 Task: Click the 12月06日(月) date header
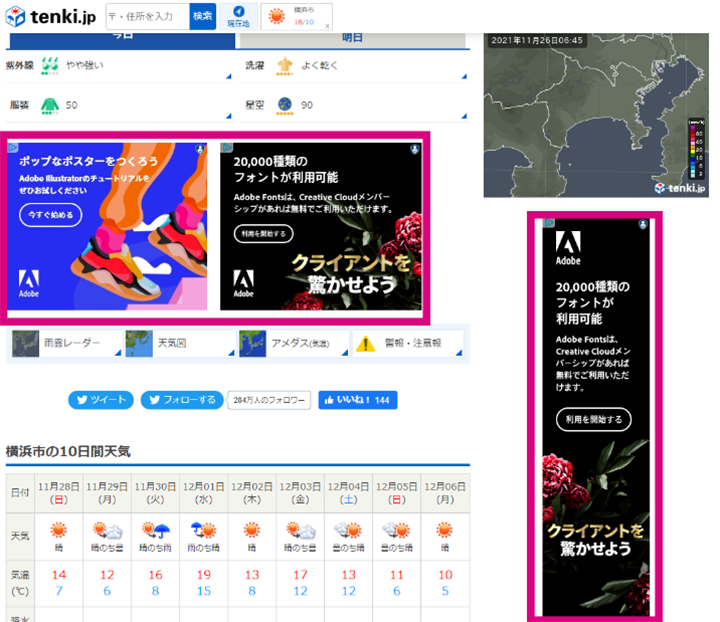(x=445, y=493)
